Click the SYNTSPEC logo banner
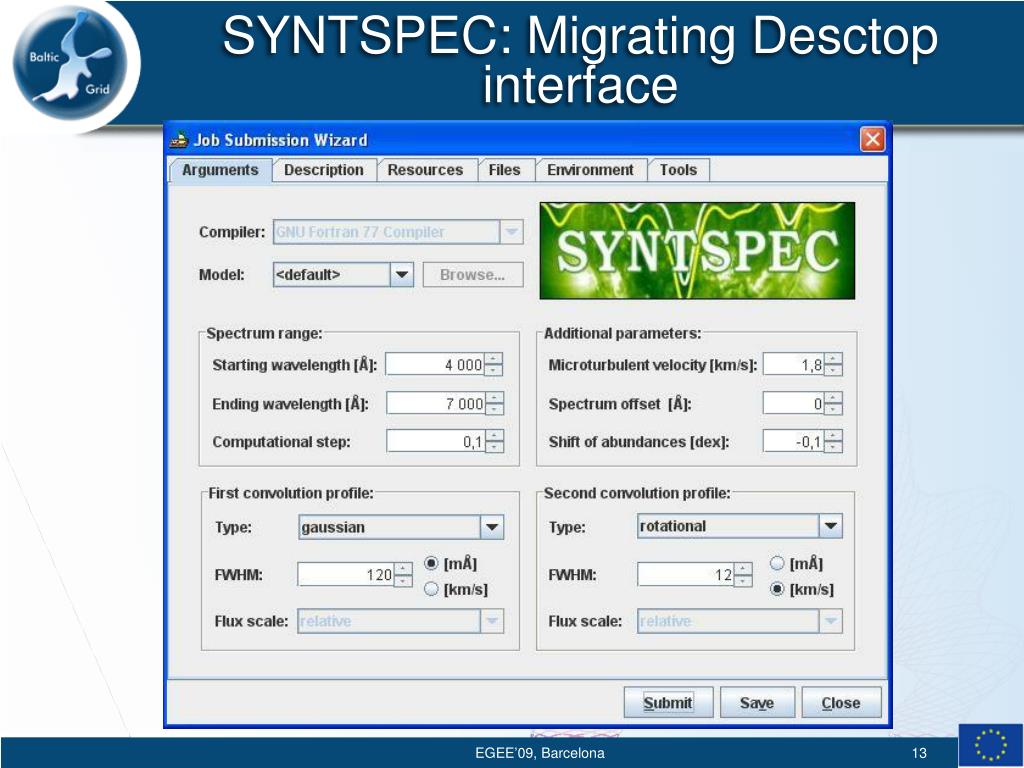The height and width of the screenshot is (768, 1024). click(697, 250)
